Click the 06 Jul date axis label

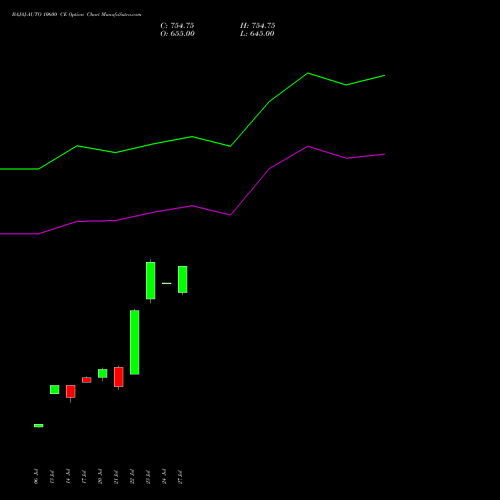point(36,476)
